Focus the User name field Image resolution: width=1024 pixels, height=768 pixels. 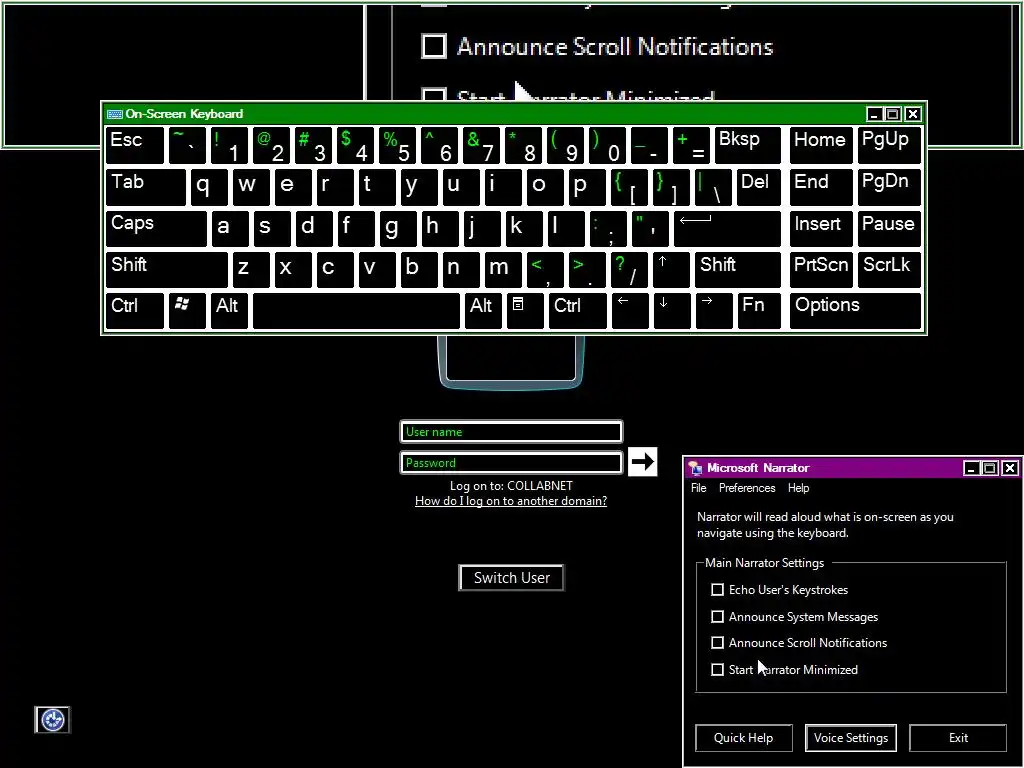click(x=511, y=432)
